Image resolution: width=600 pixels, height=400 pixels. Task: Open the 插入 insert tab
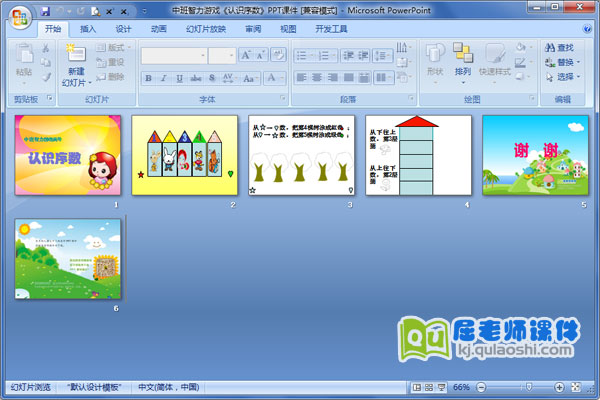pos(89,30)
